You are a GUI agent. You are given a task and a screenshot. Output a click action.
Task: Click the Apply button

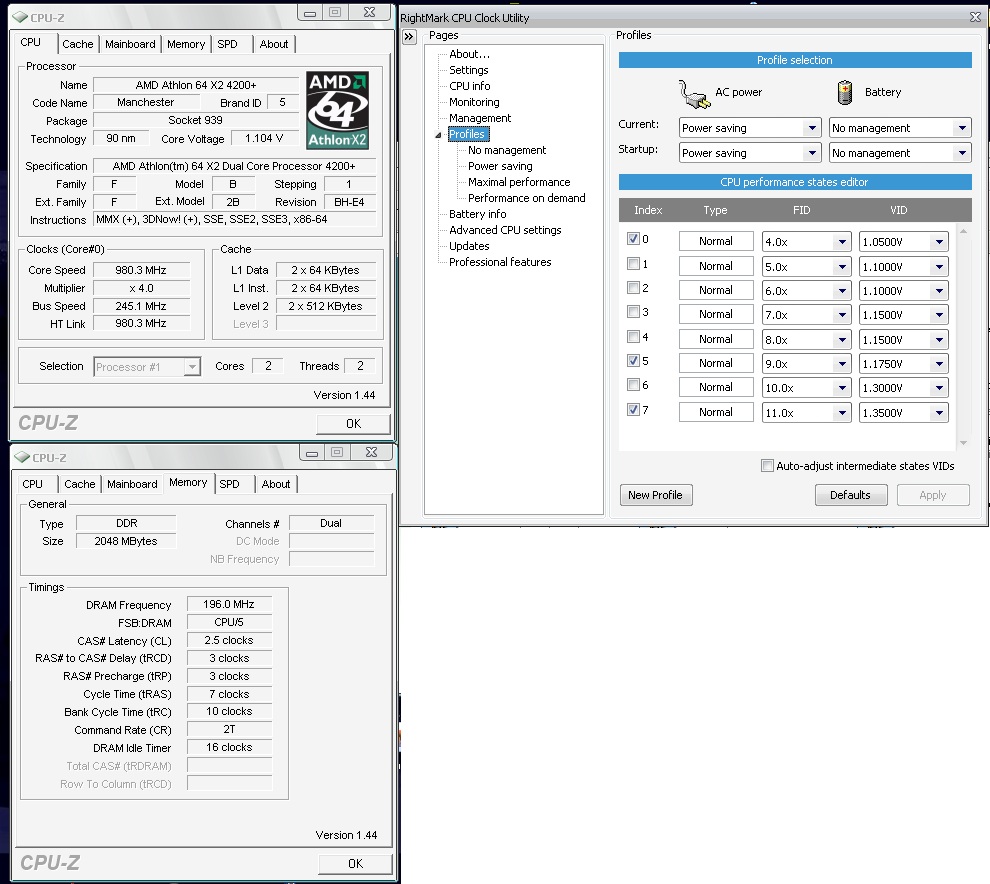coord(933,495)
